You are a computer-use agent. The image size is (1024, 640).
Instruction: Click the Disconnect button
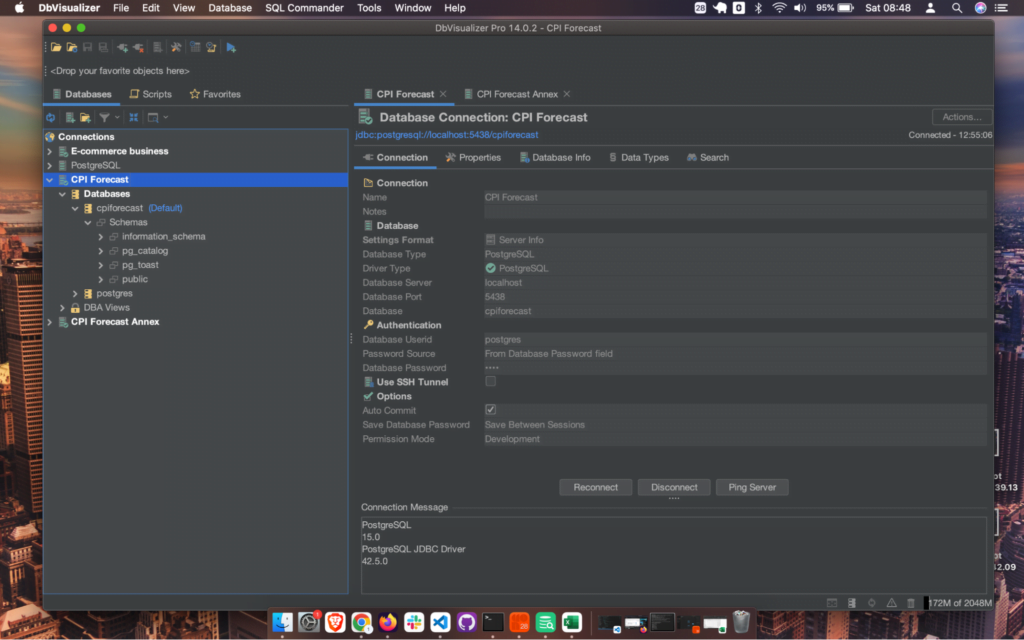674,487
